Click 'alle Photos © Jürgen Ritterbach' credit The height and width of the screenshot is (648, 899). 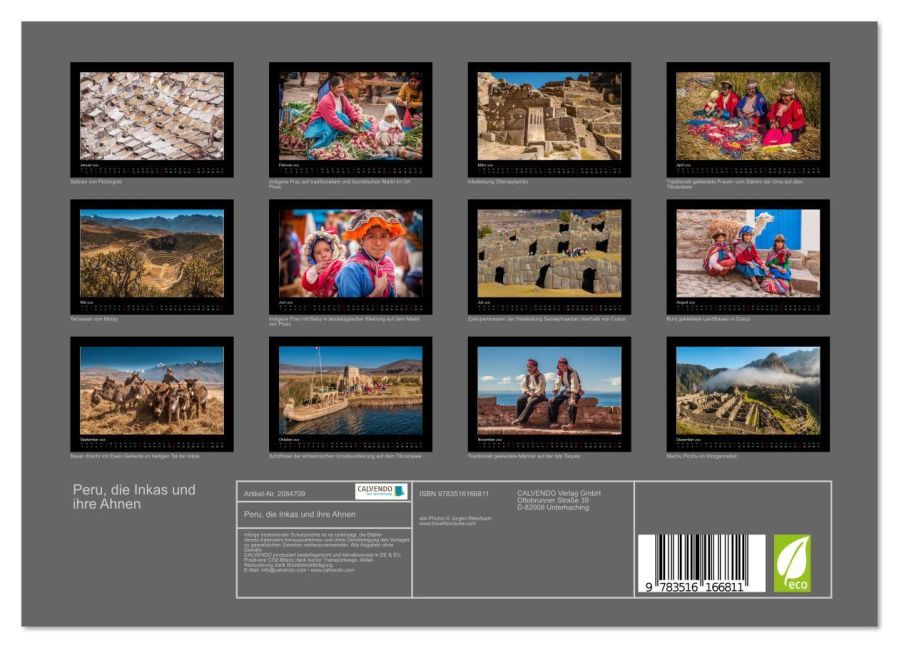(x=455, y=518)
